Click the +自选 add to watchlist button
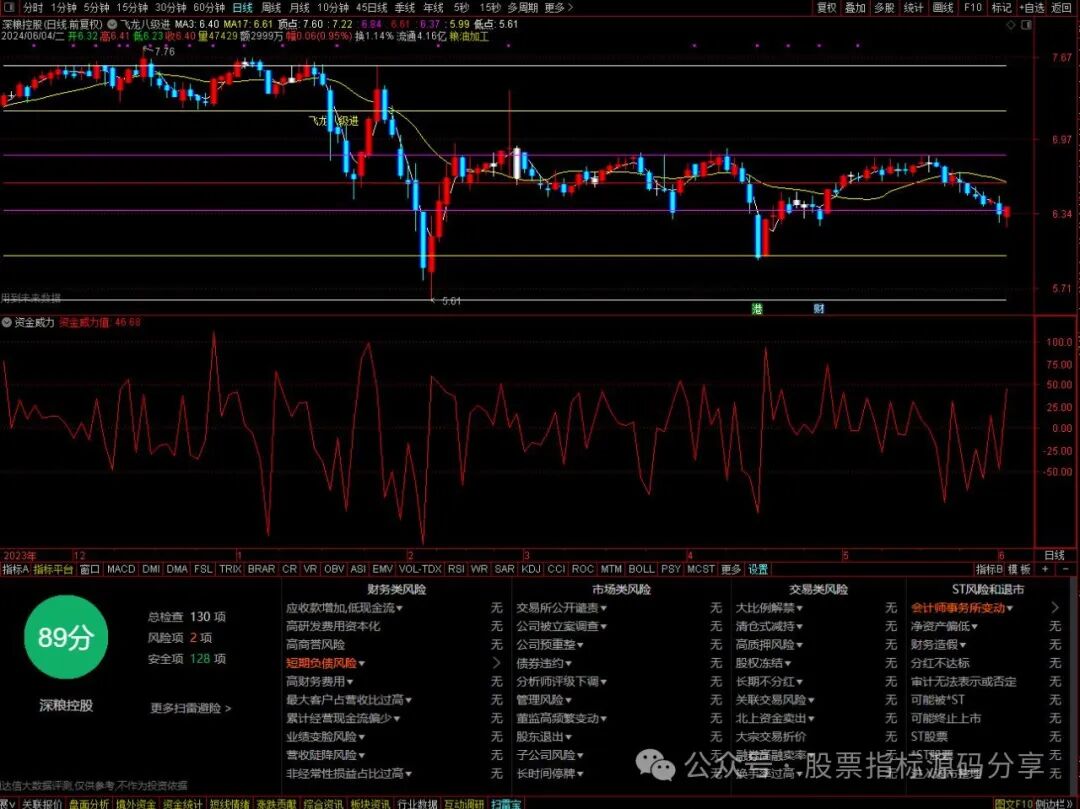 (x=1030, y=8)
